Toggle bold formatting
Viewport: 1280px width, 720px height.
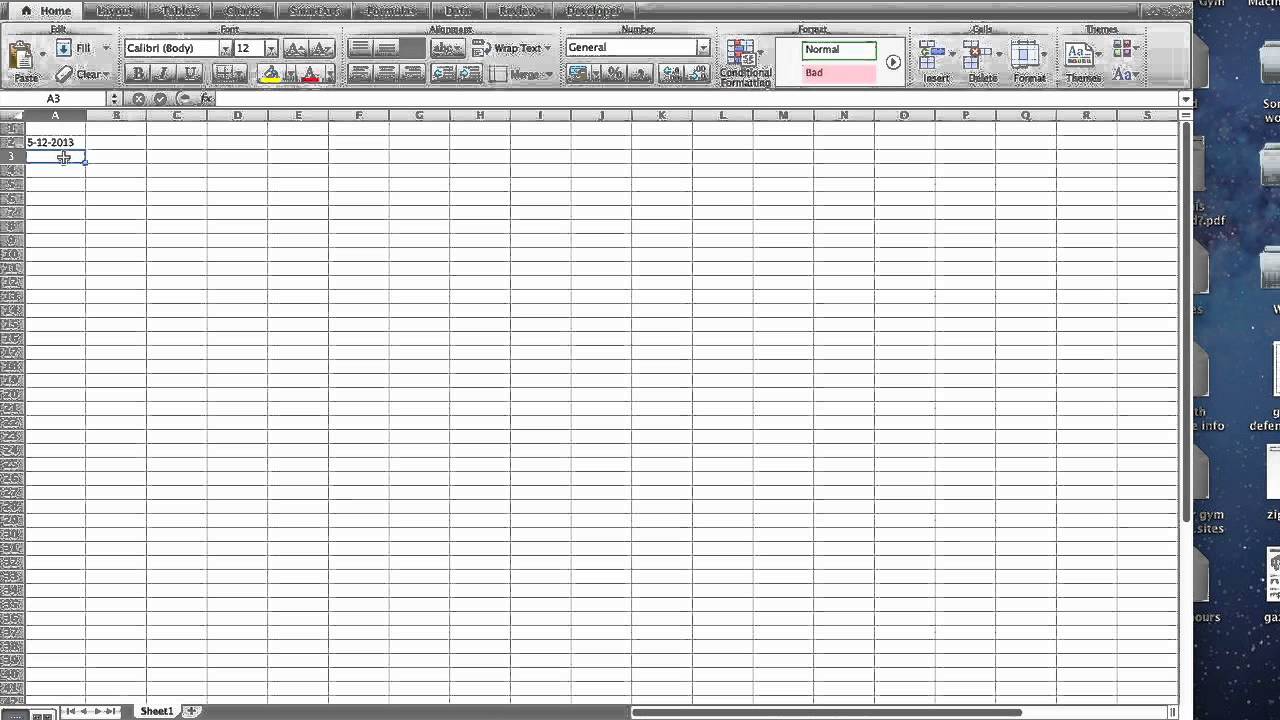click(x=138, y=73)
